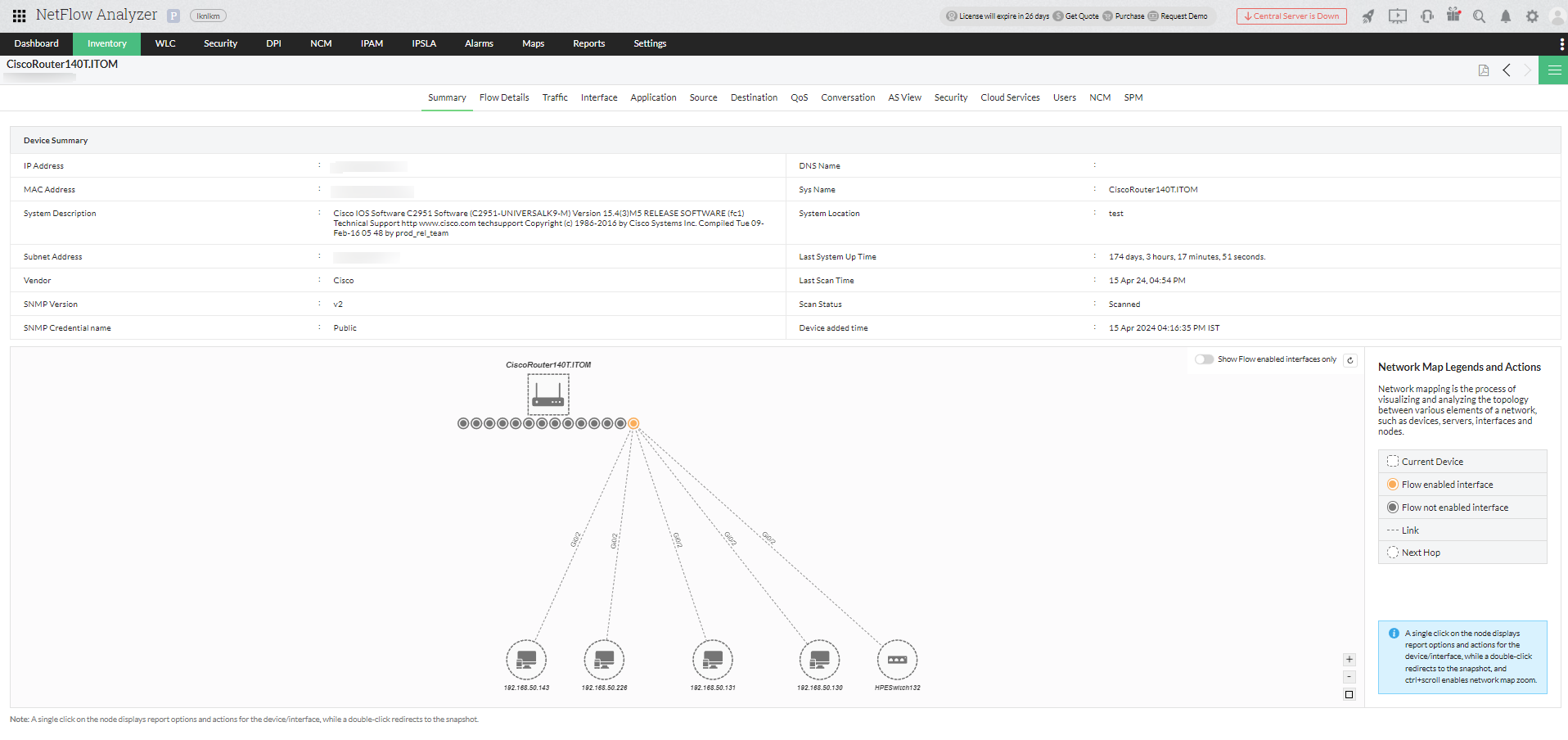Viewport: 1568px width, 740px height.
Task: Open the vertical dots overflow menu
Action: click(x=1561, y=43)
